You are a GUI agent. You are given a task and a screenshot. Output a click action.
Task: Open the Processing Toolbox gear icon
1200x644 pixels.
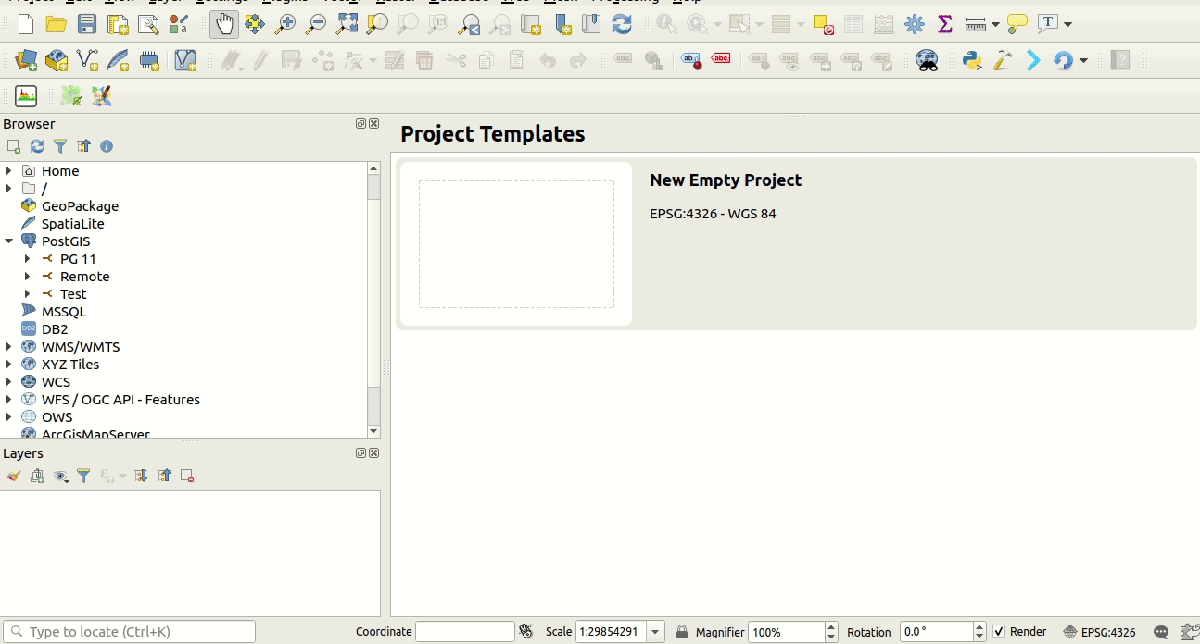click(x=913, y=24)
